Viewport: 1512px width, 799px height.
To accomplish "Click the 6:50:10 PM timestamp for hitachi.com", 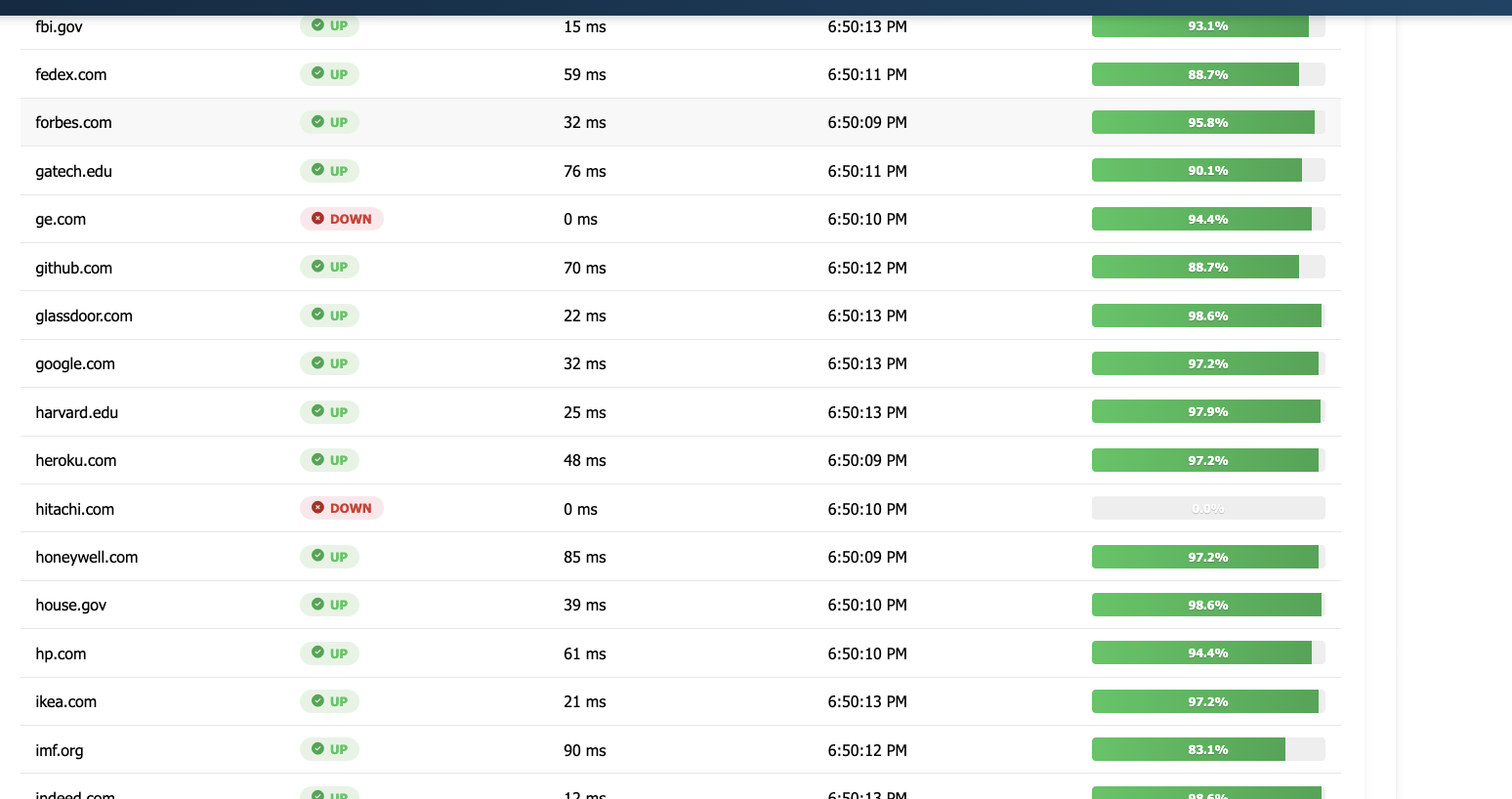I will 867,509.
